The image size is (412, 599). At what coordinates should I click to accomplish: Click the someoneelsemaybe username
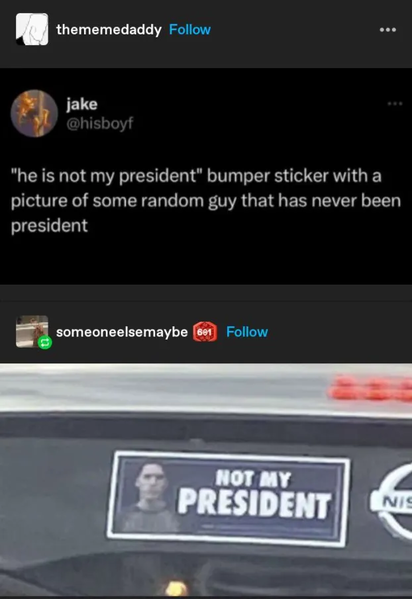click(x=122, y=332)
